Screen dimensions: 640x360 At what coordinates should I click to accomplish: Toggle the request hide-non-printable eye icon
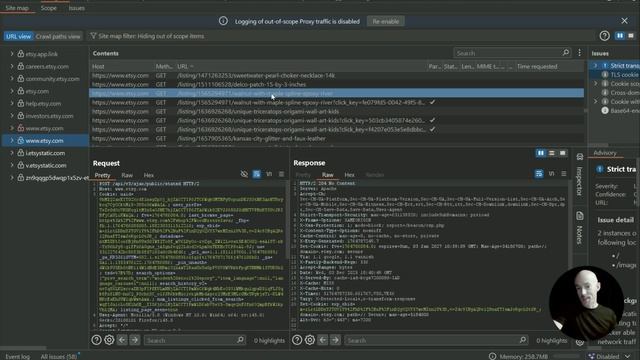244,174
